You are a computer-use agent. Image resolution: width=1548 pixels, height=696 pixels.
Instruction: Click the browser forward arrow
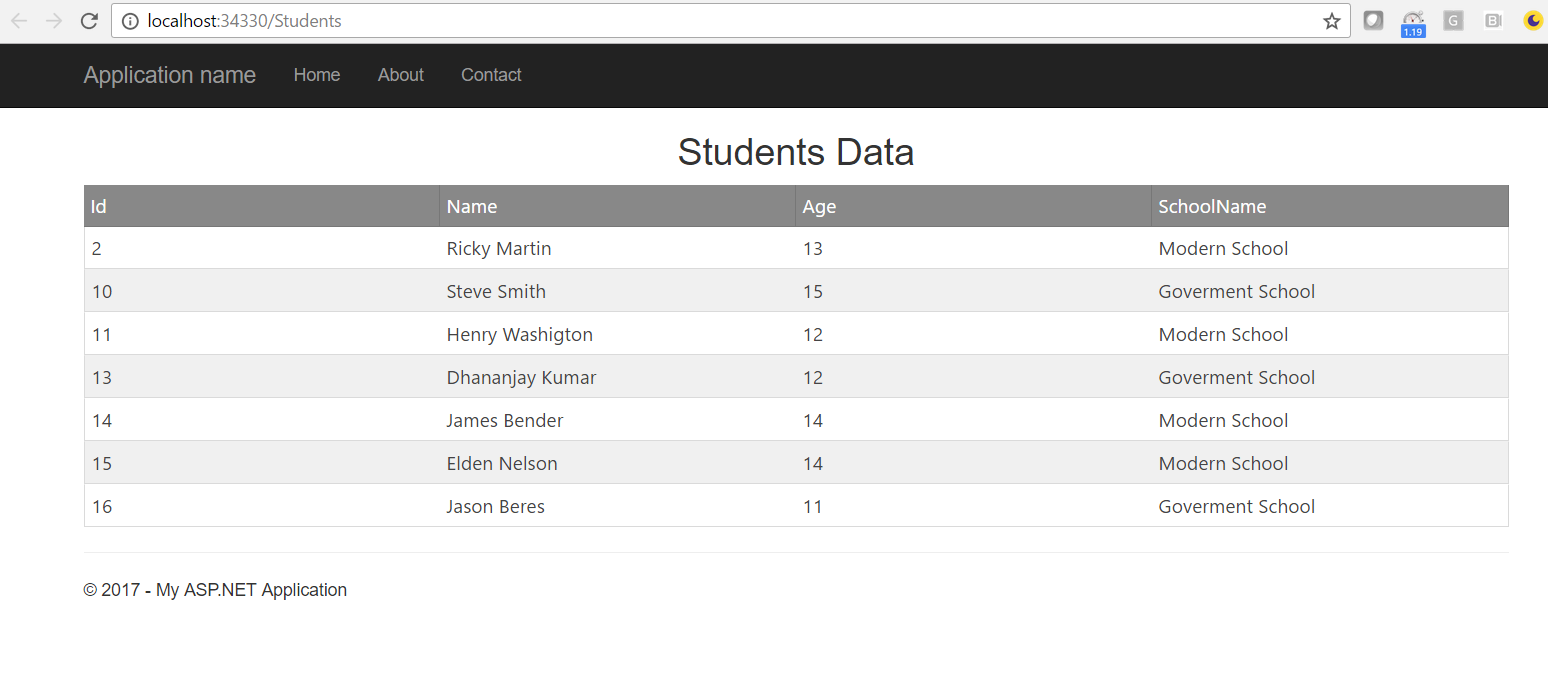pyautogui.click(x=53, y=21)
